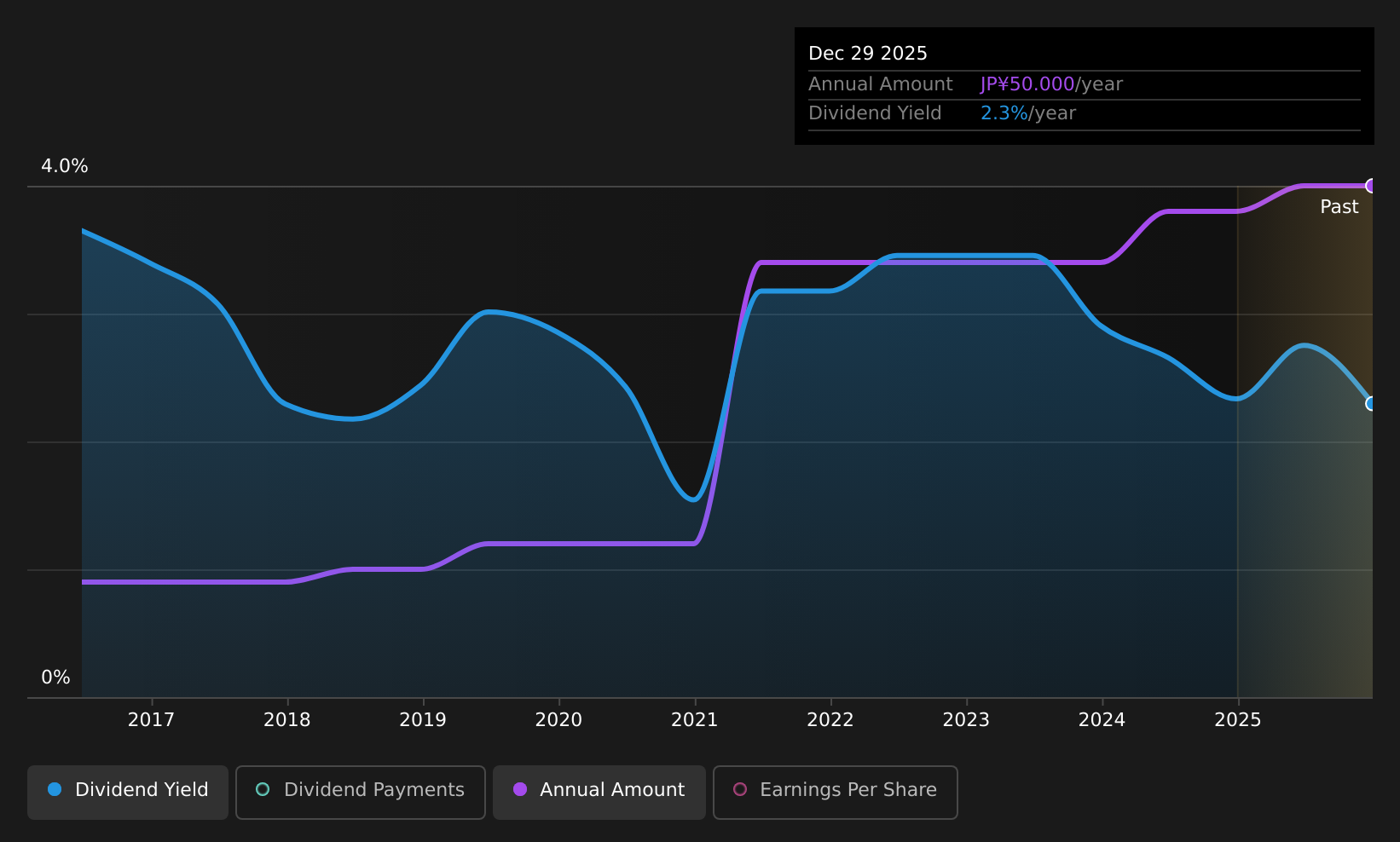Click the 'Dividend Yield' tooltip row label
The height and width of the screenshot is (842, 1400).
875,113
